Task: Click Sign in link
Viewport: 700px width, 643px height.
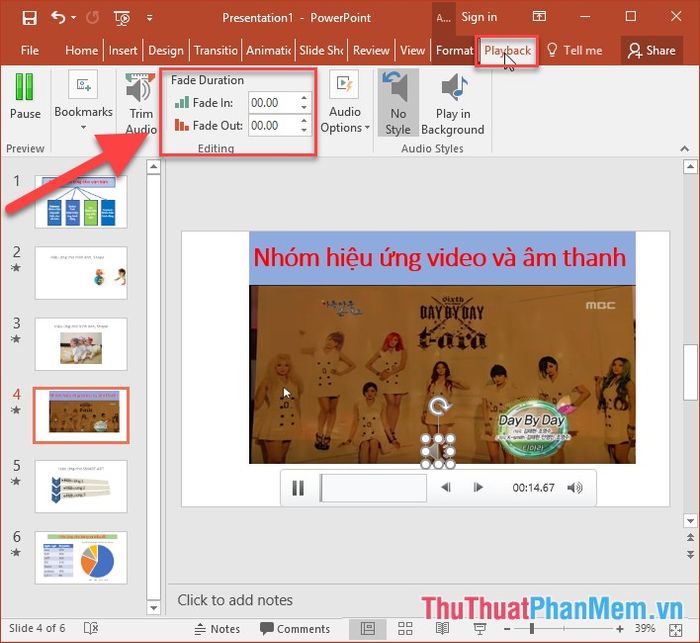Action: click(x=479, y=17)
